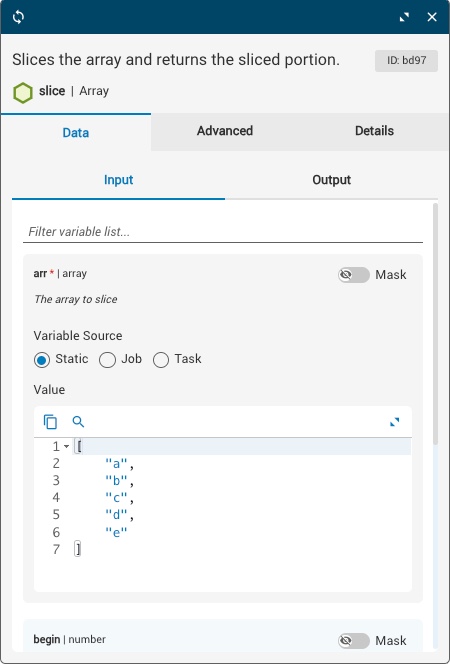This screenshot has width=450, height=664.
Task: Toggle the Mask switch for arr
Action: click(354, 275)
